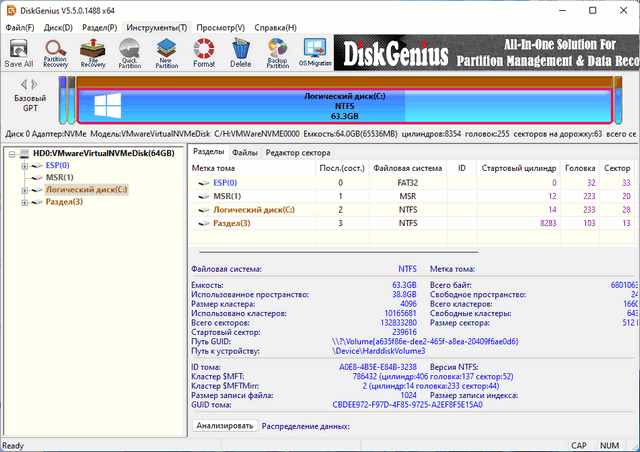Click the Анализировать button
Image resolution: width=640 pixels, height=452 pixels.
[x=223, y=425]
